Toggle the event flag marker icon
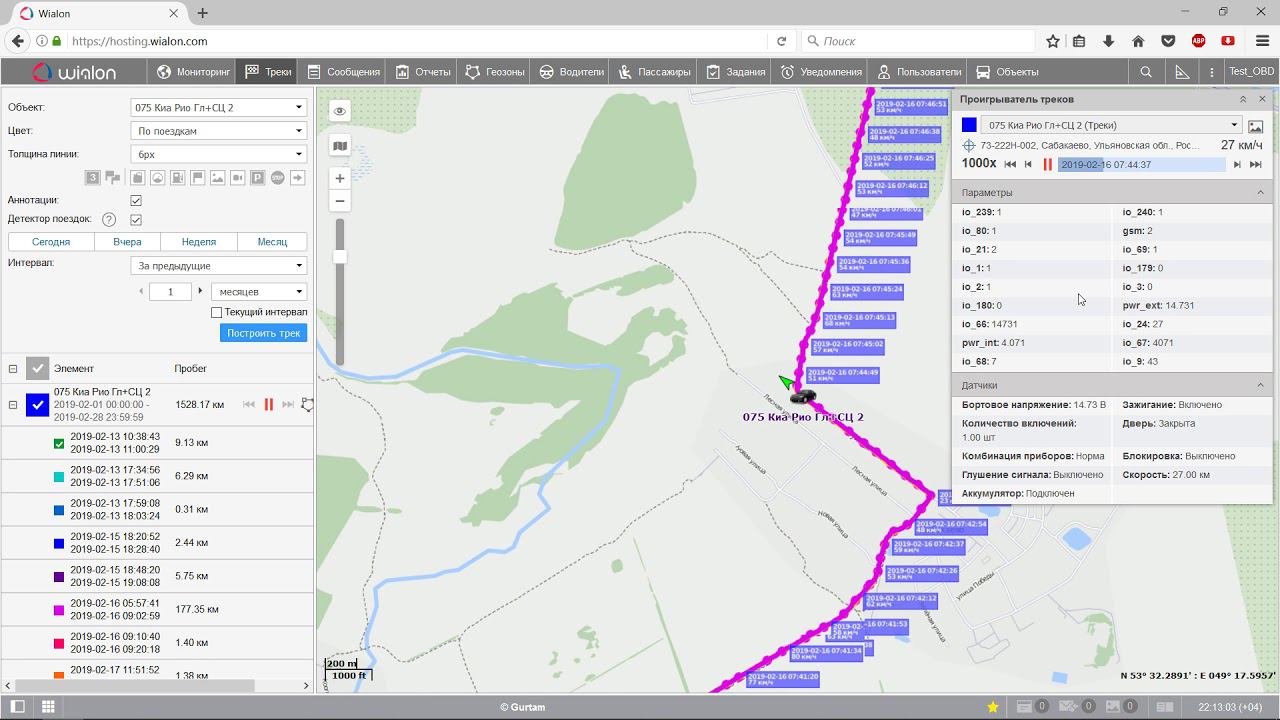This screenshot has height=720, width=1280. click(198, 178)
